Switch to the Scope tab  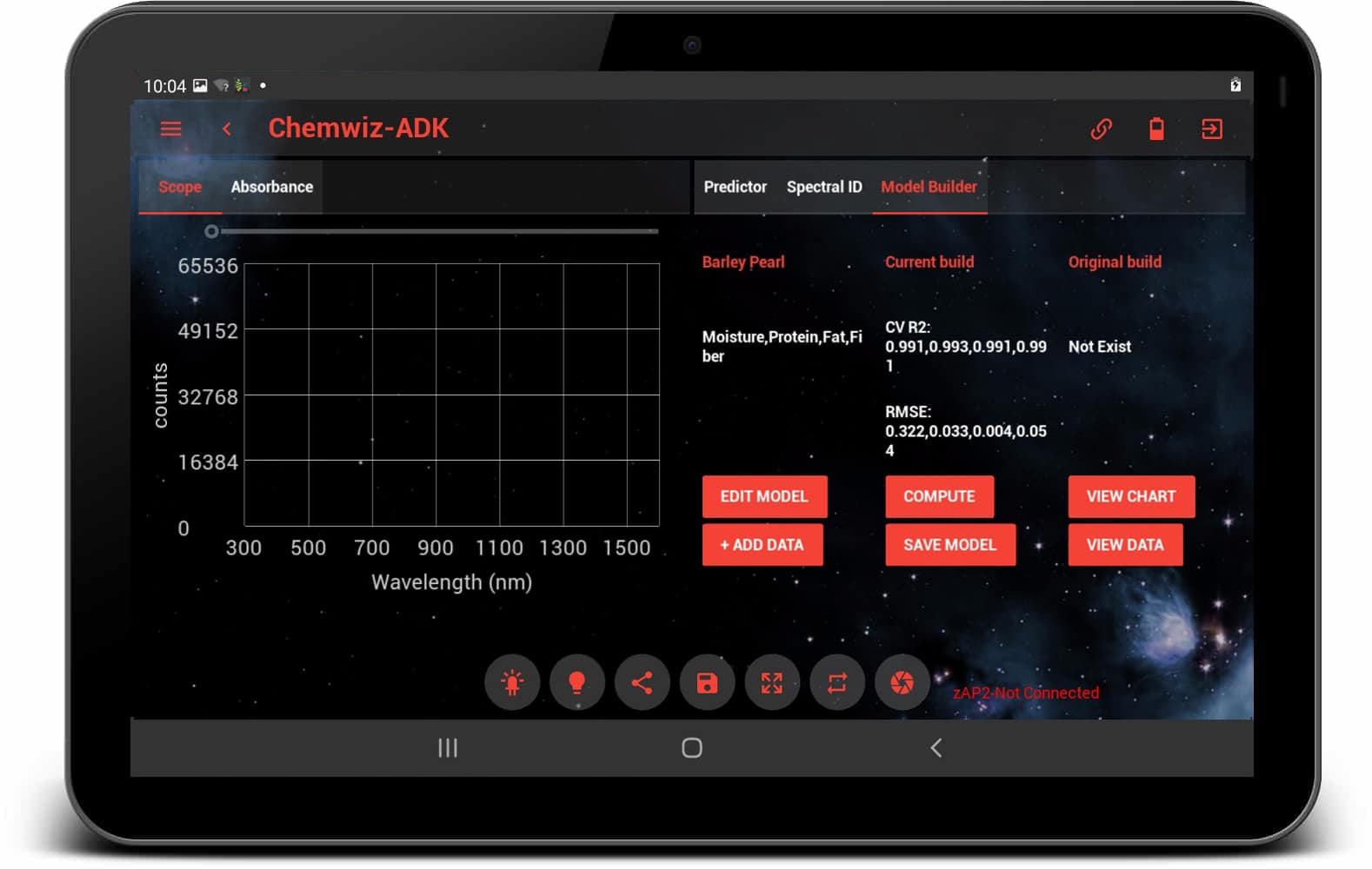(180, 187)
